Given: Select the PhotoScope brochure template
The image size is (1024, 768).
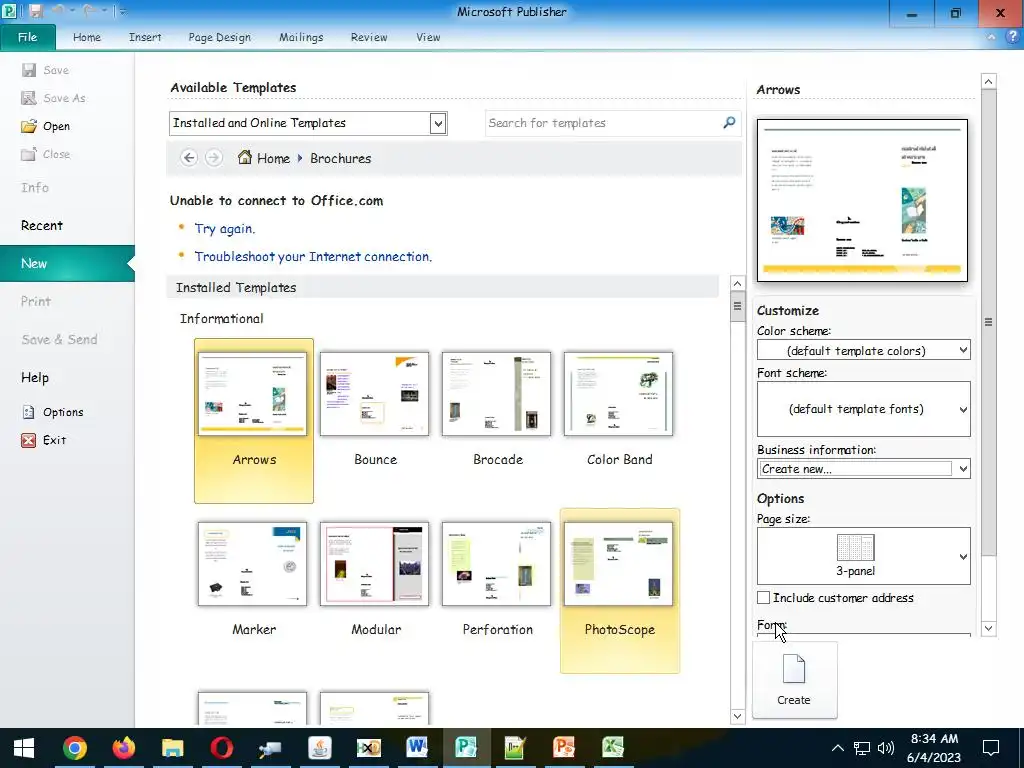Looking at the screenshot, I should tap(620, 590).
